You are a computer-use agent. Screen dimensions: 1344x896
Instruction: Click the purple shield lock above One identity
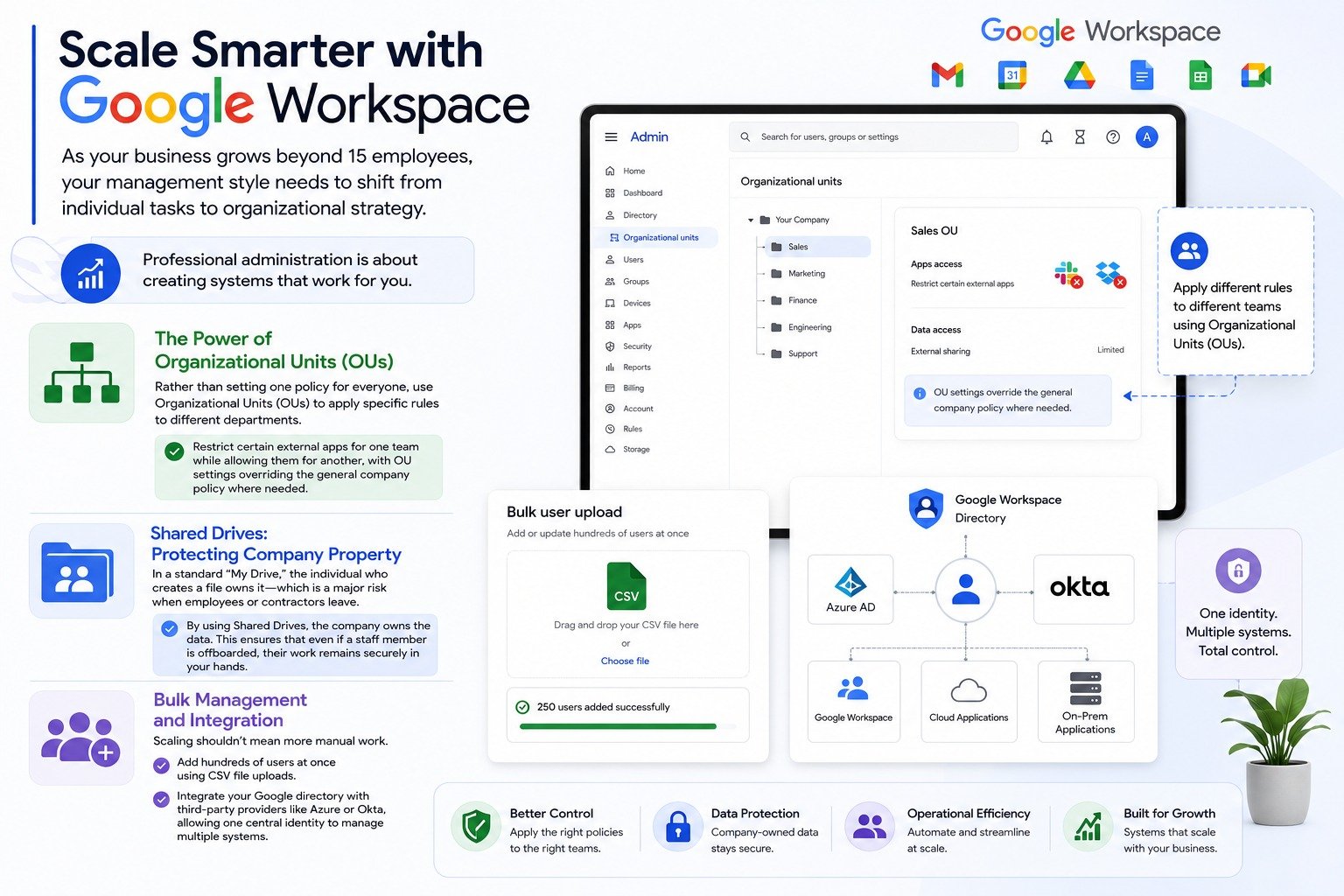tap(1238, 571)
